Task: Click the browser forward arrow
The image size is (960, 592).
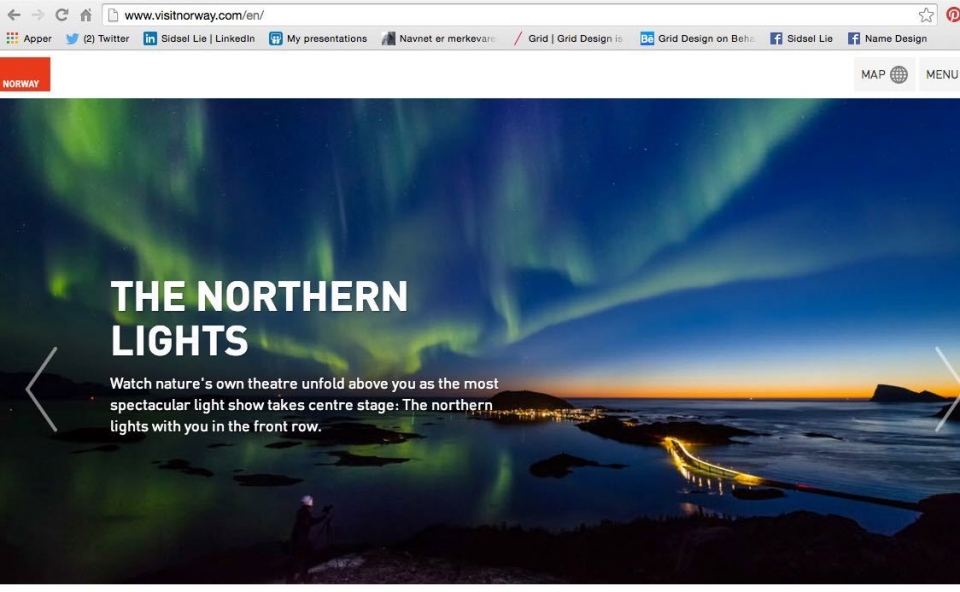Action: (37, 15)
